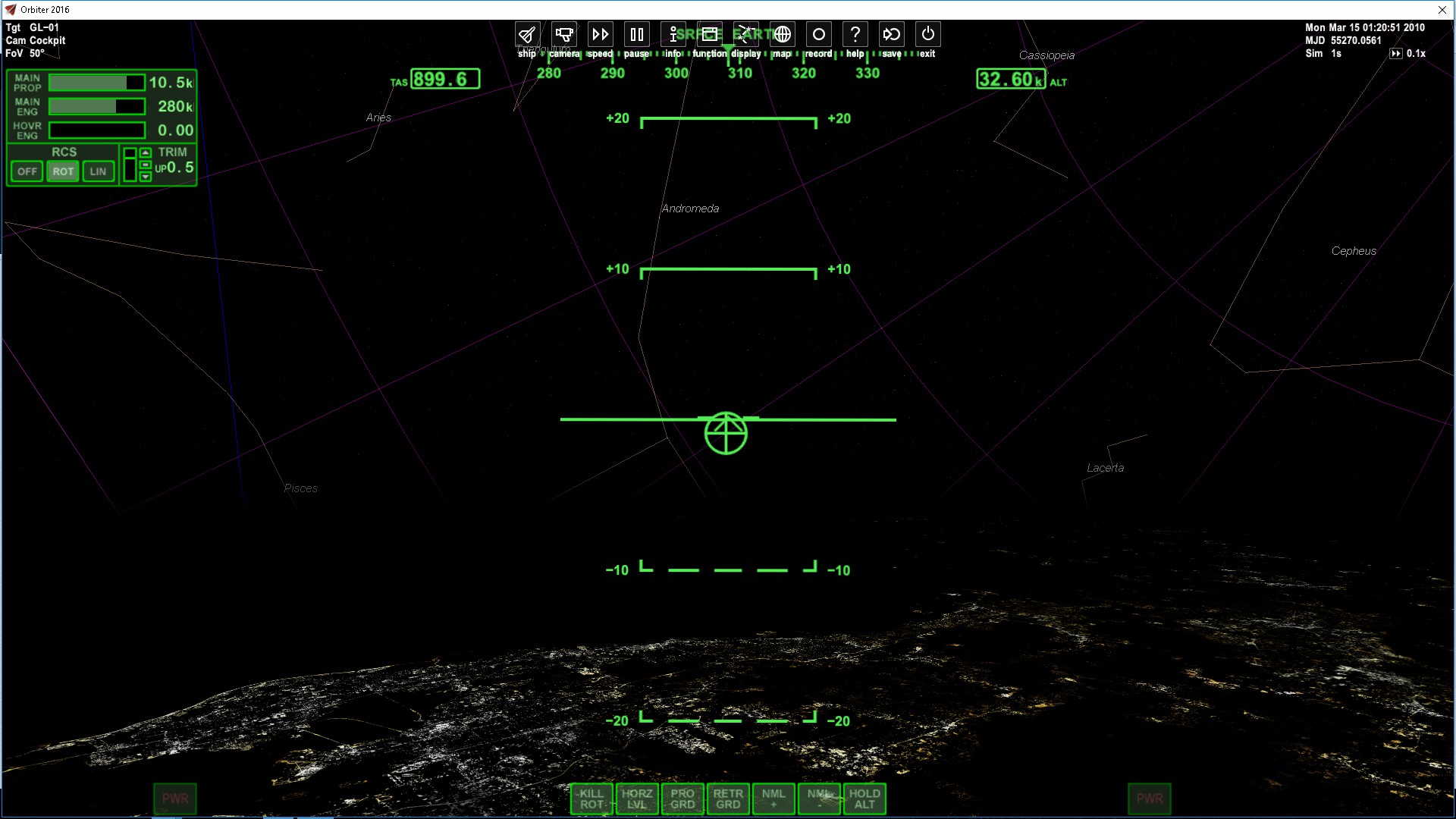
Task: Click the right MFD PWR button
Action: click(1150, 799)
